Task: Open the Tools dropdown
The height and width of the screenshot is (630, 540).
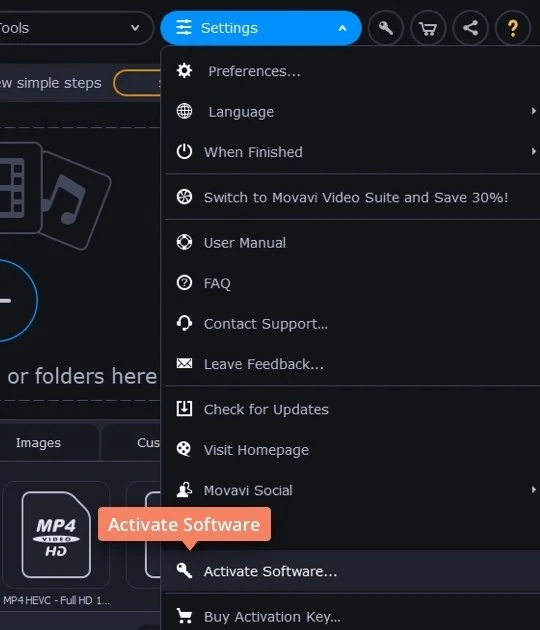Action: tap(74, 28)
